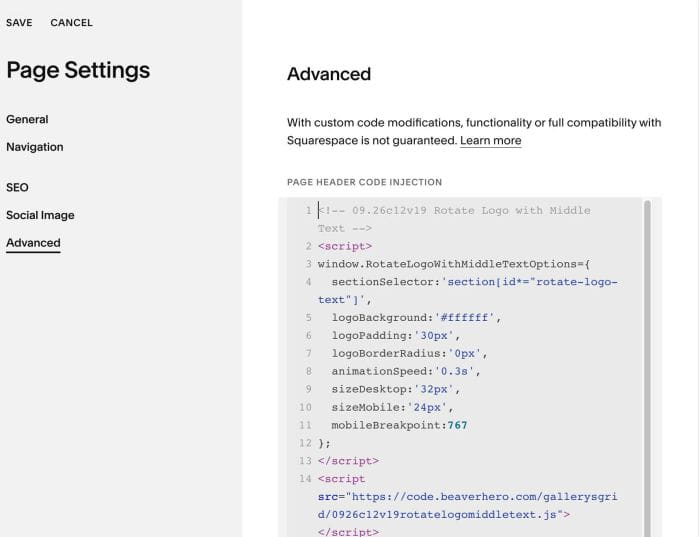
Task: Open the Navigation settings section
Action: coord(35,147)
